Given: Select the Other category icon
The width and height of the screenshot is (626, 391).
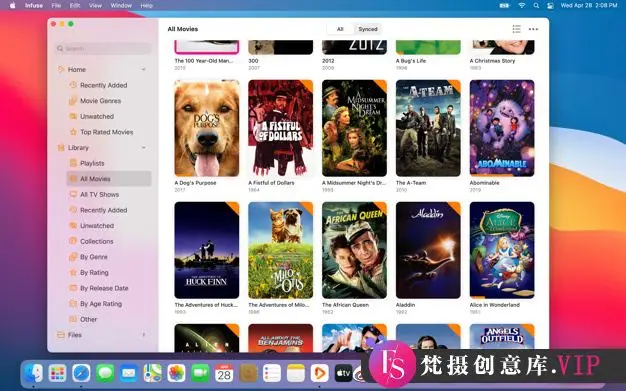Looking at the screenshot, I should click(x=73, y=319).
